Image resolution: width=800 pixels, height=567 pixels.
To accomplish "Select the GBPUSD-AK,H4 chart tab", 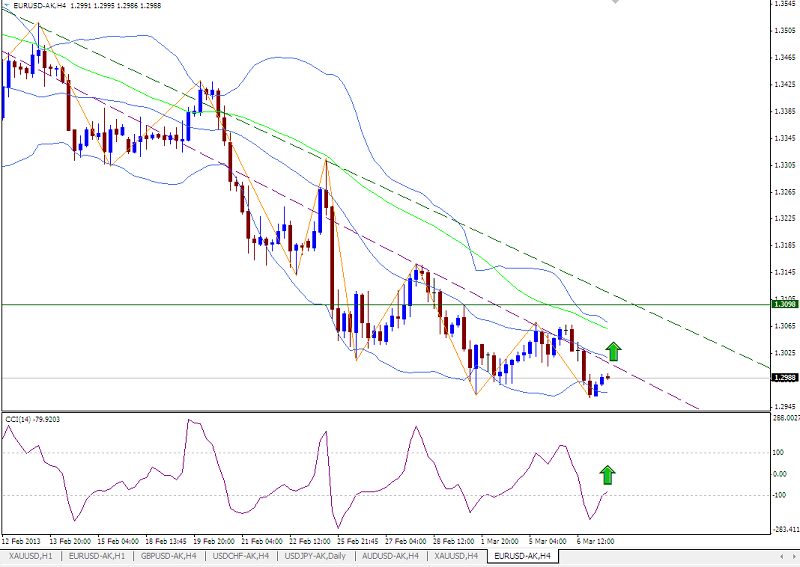I will (x=168, y=555).
